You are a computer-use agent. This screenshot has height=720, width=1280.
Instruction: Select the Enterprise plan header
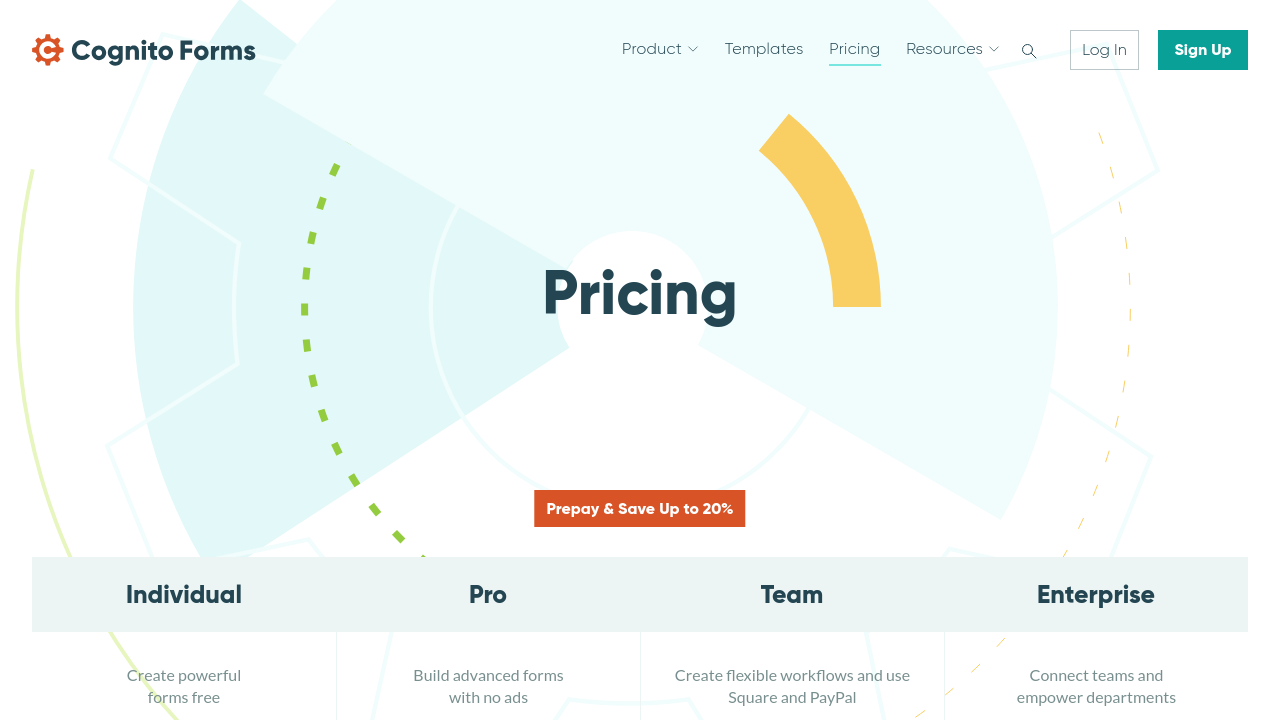point(1096,595)
